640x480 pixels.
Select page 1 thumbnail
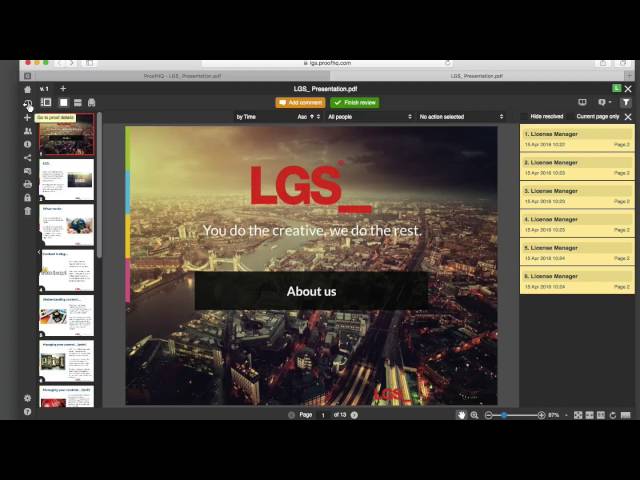coord(67,135)
